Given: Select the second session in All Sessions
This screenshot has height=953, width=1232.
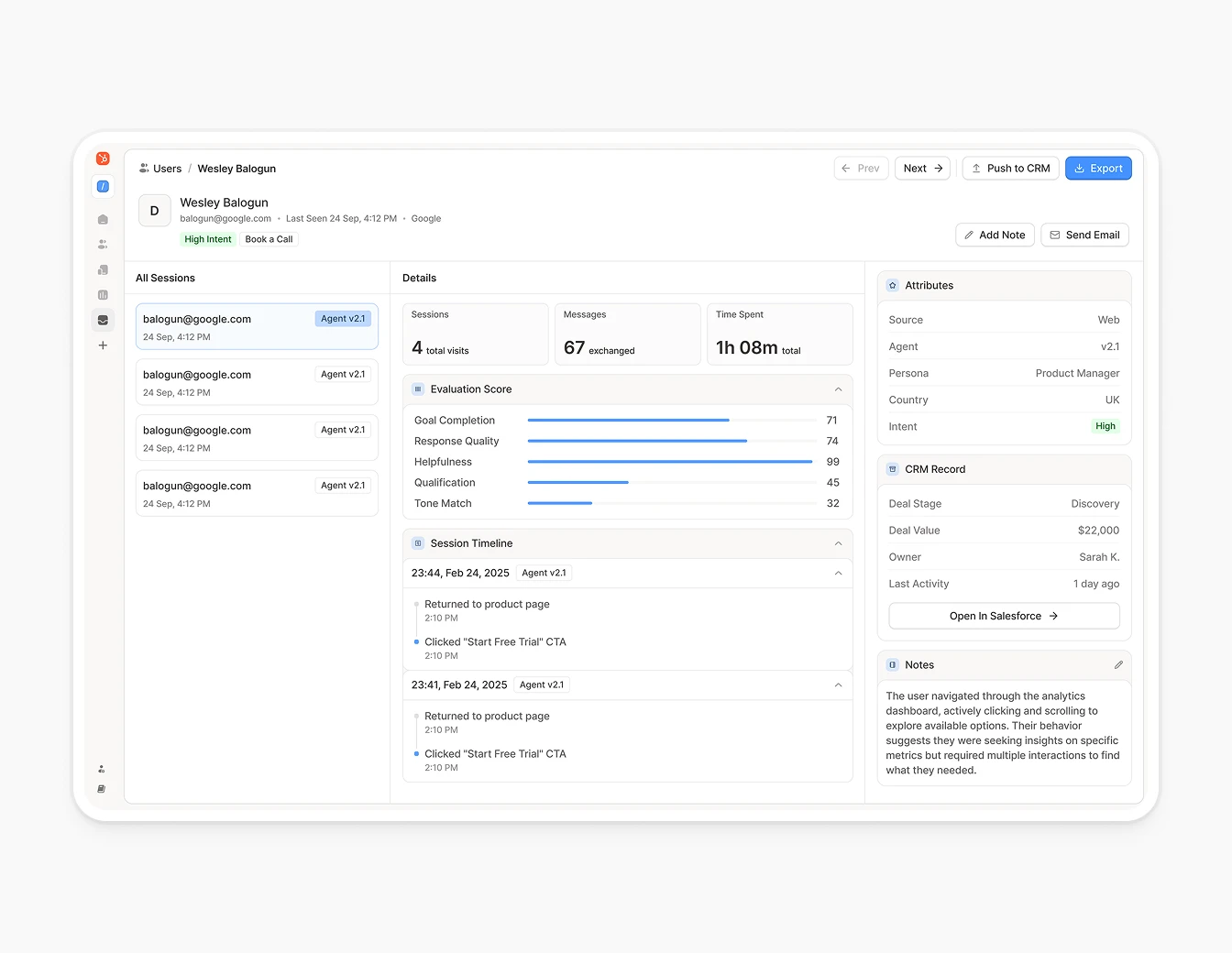Looking at the screenshot, I should 257,383.
